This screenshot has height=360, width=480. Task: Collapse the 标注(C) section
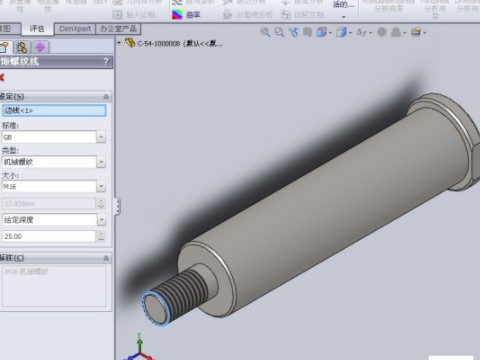click(106, 258)
